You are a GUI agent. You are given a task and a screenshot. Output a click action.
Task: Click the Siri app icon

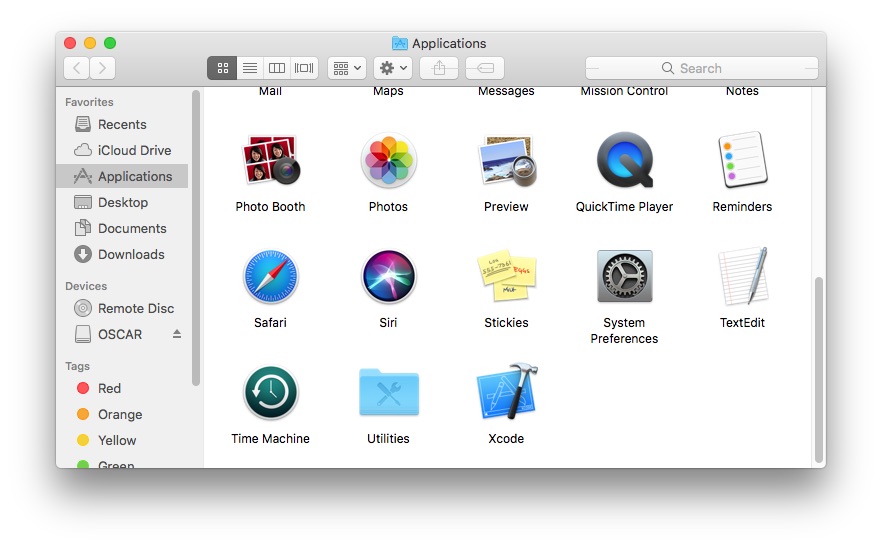[388, 276]
